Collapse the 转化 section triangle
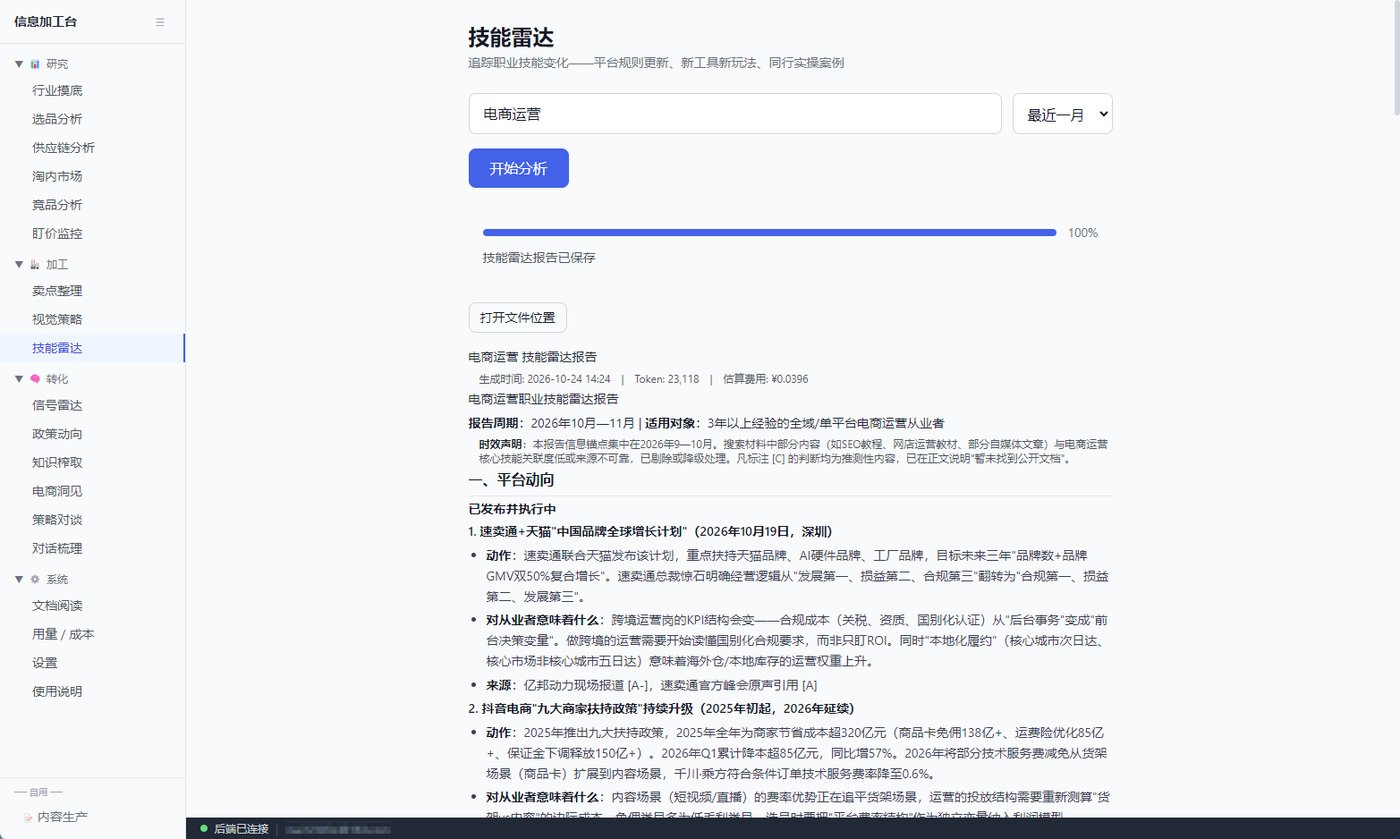This screenshot has height=839, width=1400. pos(19,379)
